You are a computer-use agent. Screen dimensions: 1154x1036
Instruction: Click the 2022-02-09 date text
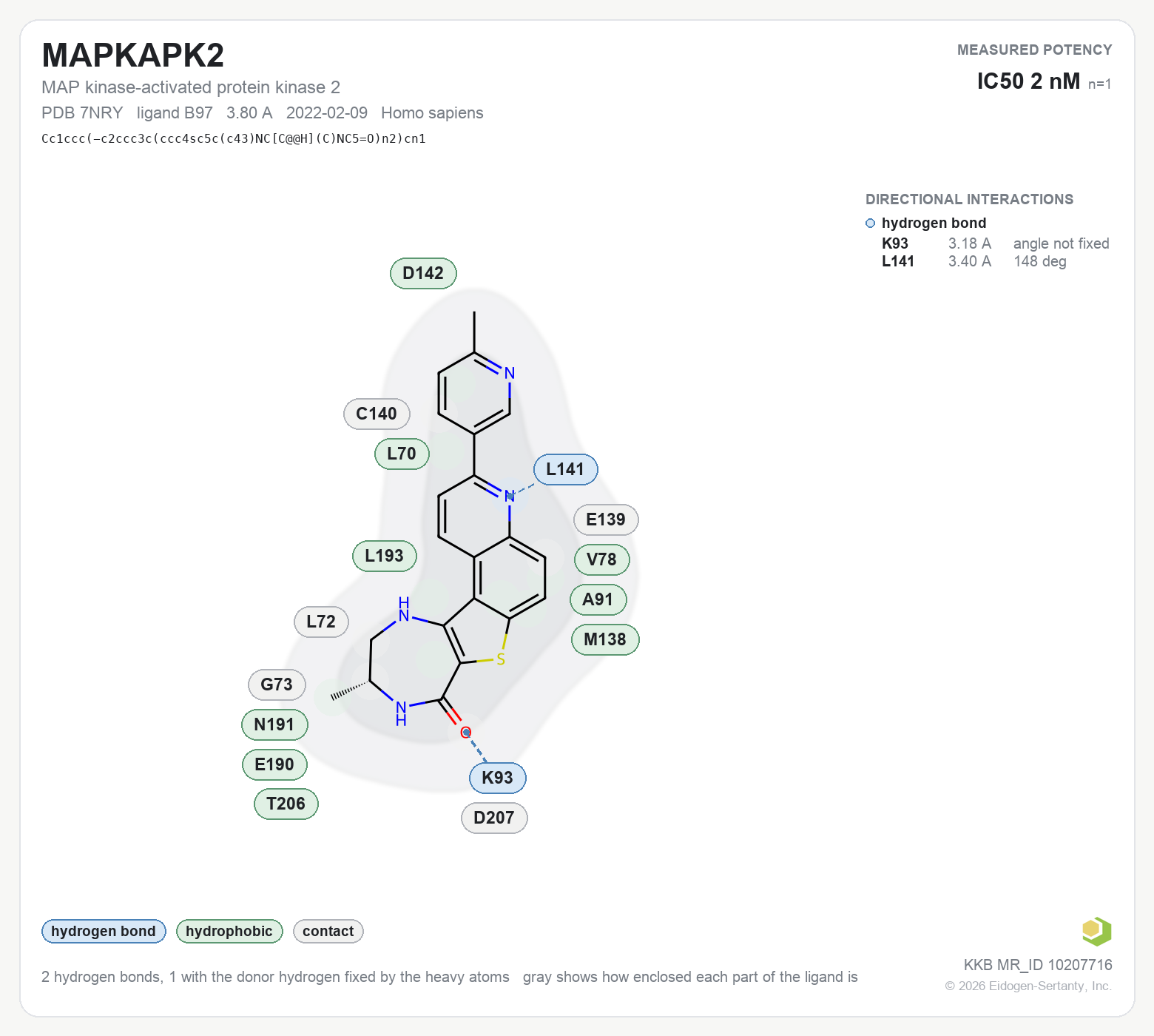327,113
